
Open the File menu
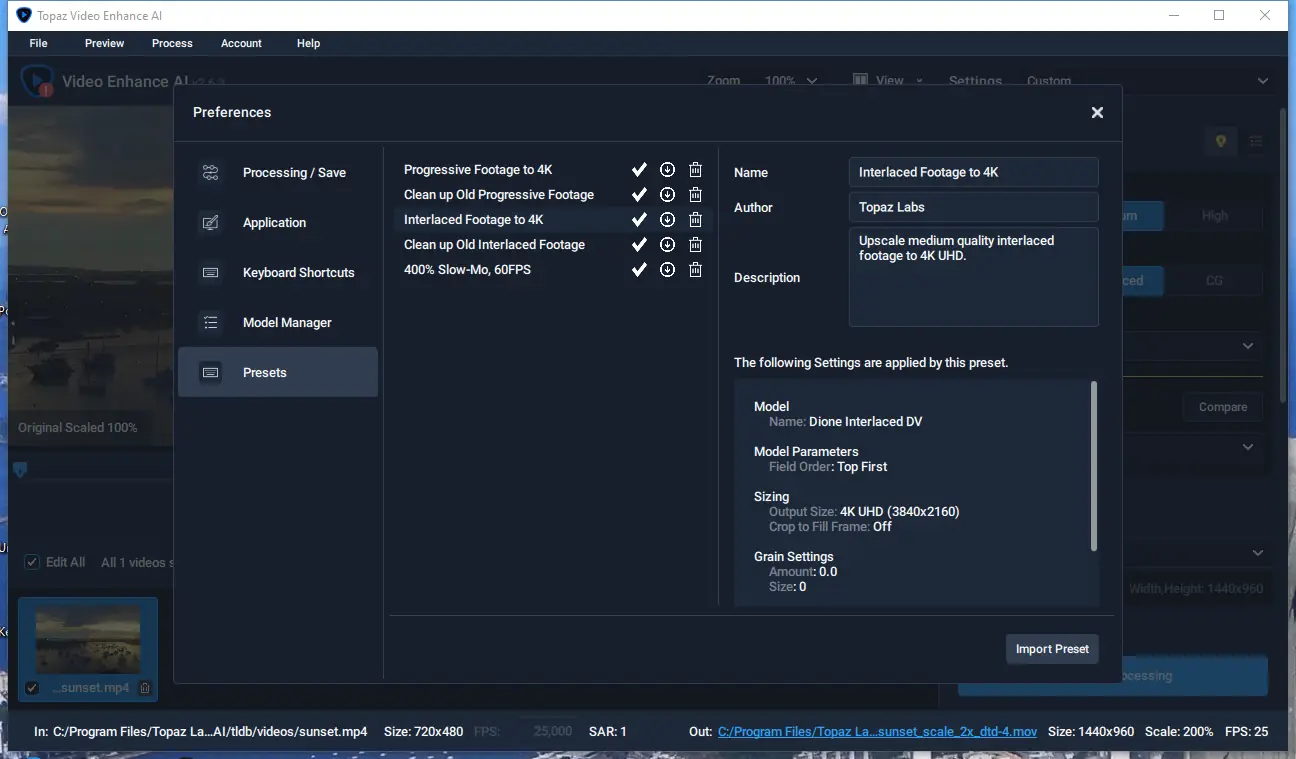pos(39,43)
